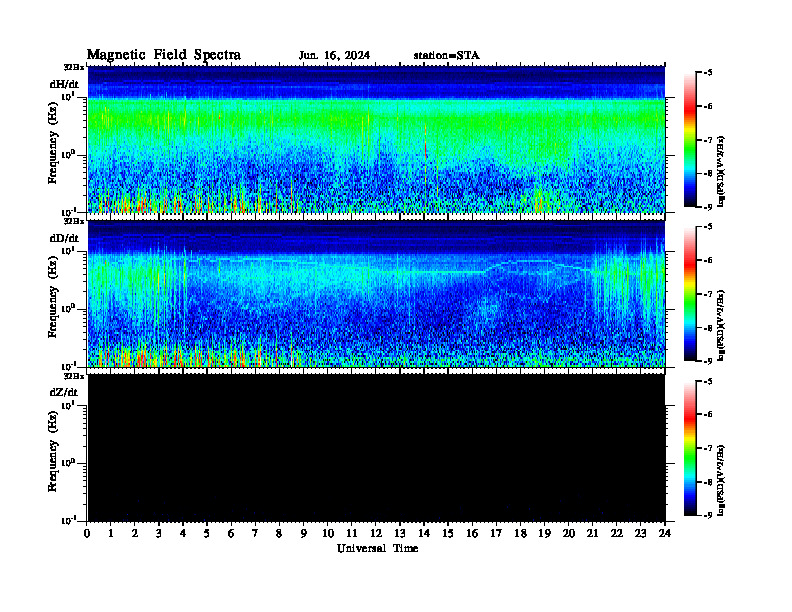The image size is (792, 612).
Task: Select the dZ/dt panel color bar
Action: [x=689, y=448]
